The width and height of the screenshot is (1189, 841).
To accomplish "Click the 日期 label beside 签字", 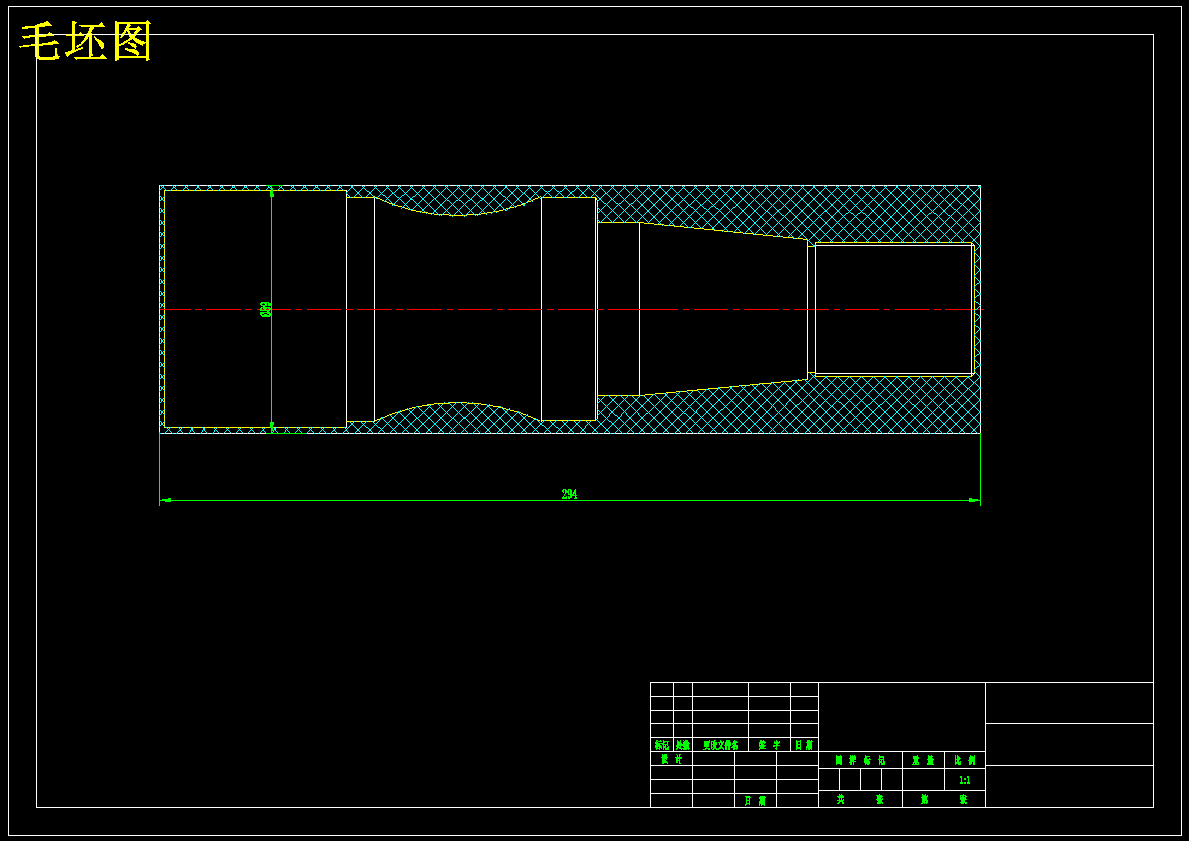I will pyautogui.click(x=805, y=745).
